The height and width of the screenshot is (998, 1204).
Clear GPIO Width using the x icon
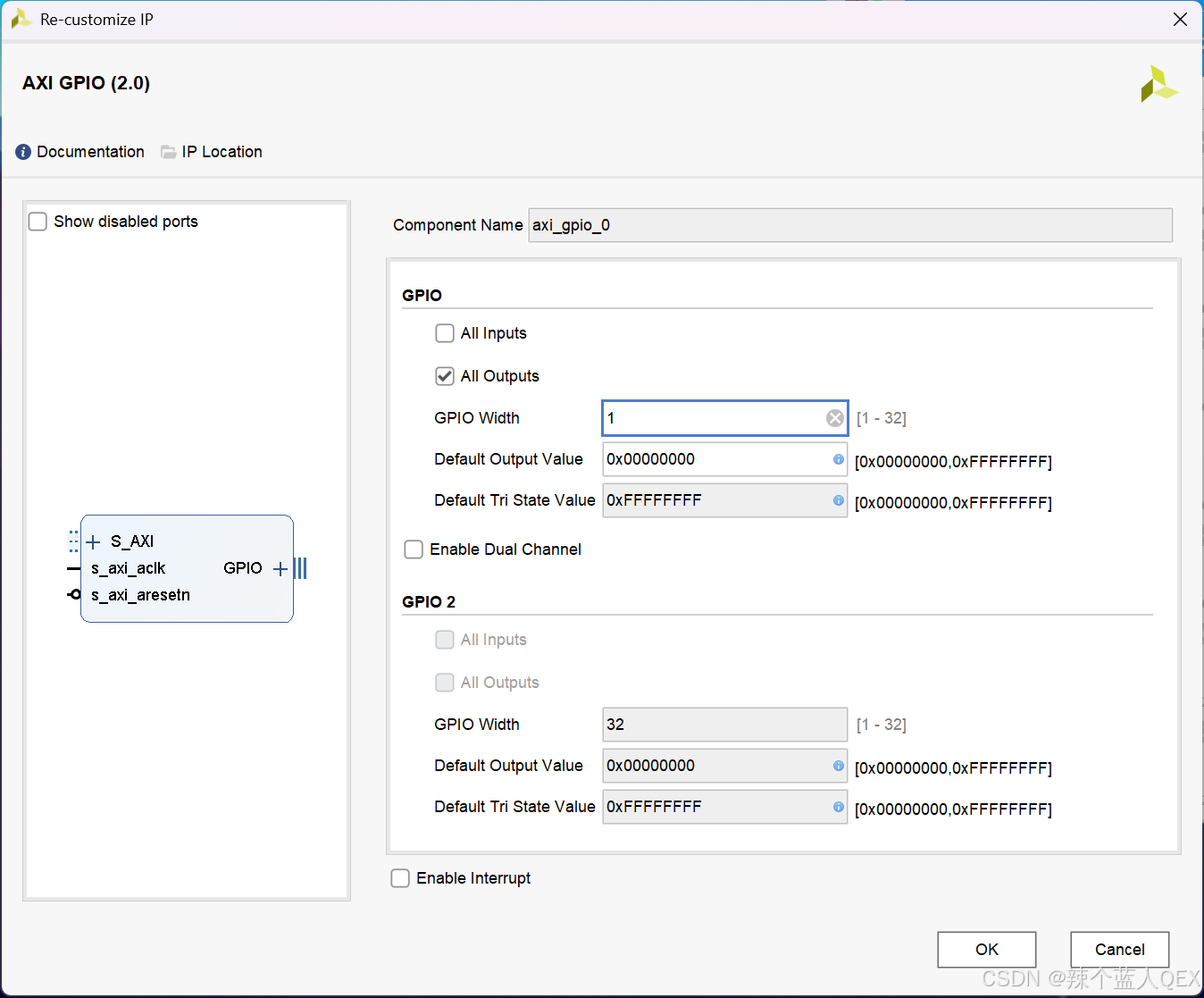[834, 417]
